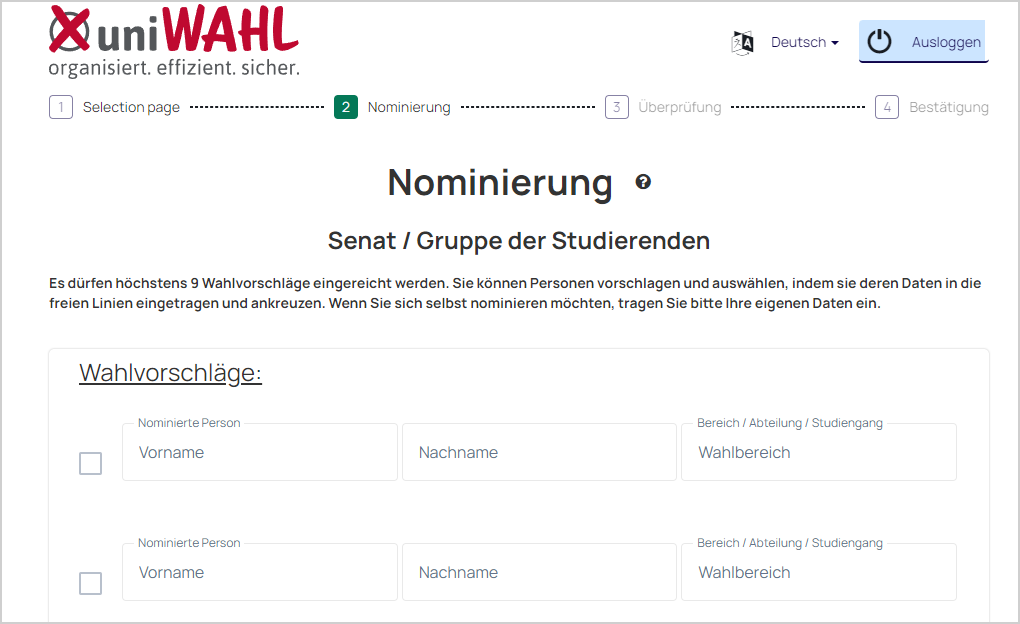This screenshot has height=624, width=1020.
Task: Click step number 1 box
Action: pyautogui.click(x=61, y=107)
